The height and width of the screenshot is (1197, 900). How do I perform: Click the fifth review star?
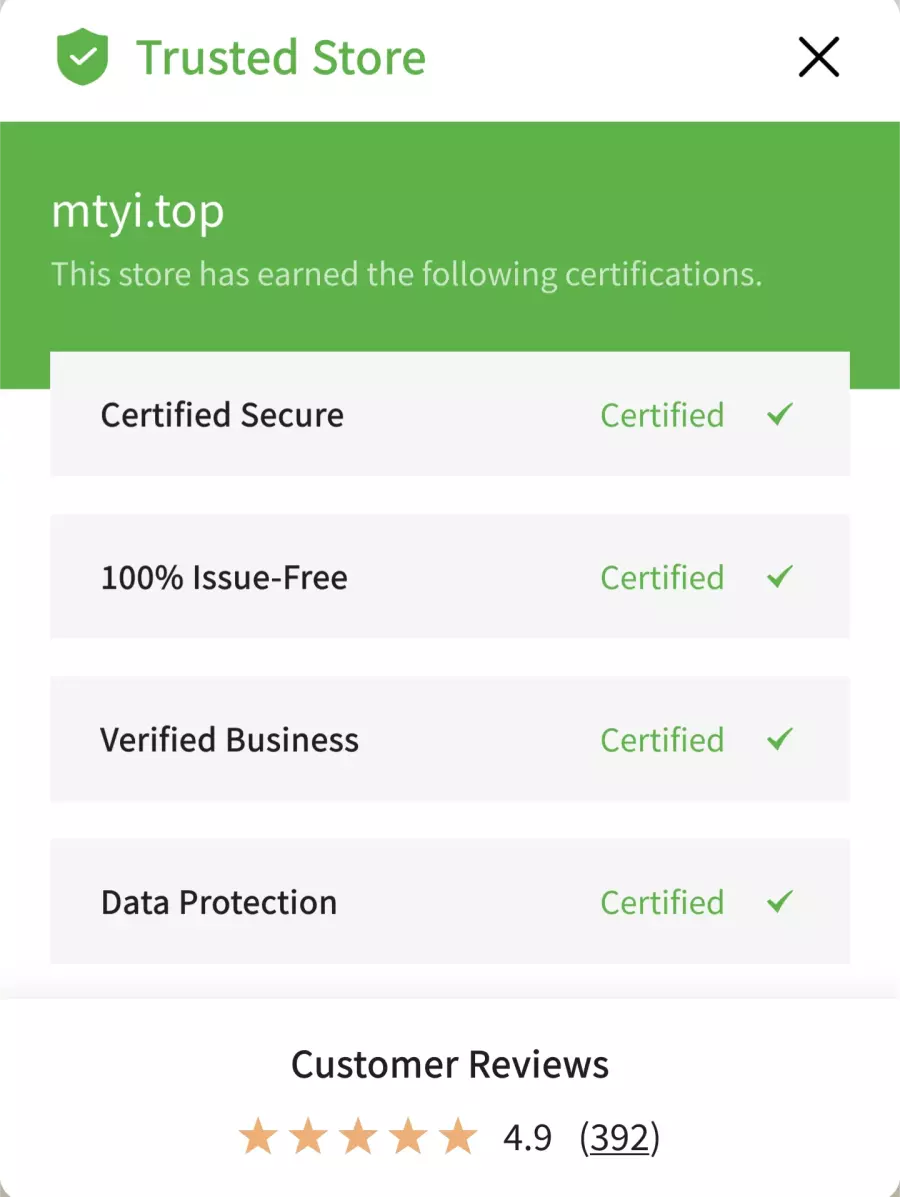point(458,1136)
